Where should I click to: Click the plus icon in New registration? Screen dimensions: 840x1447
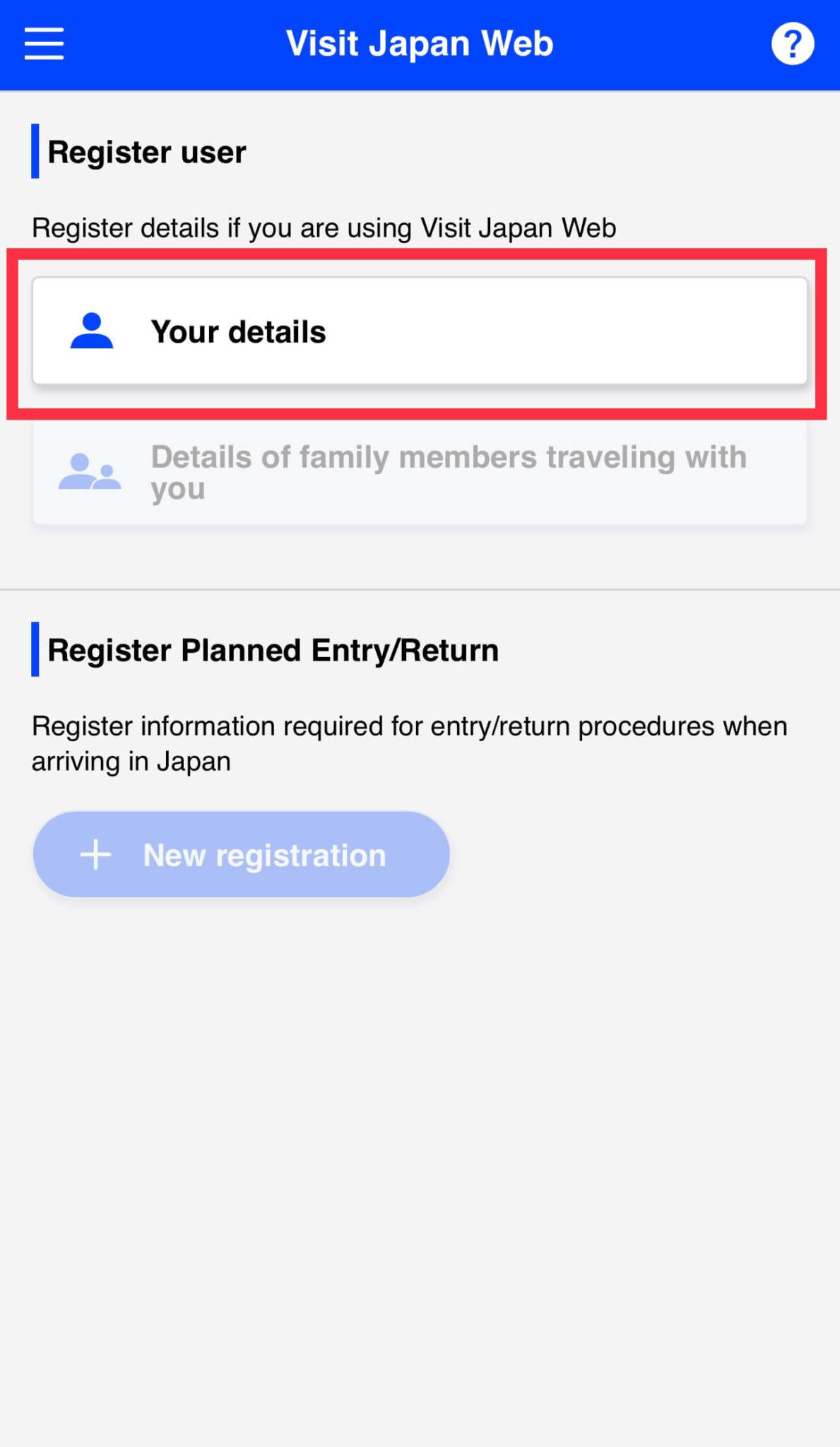click(95, 854)
